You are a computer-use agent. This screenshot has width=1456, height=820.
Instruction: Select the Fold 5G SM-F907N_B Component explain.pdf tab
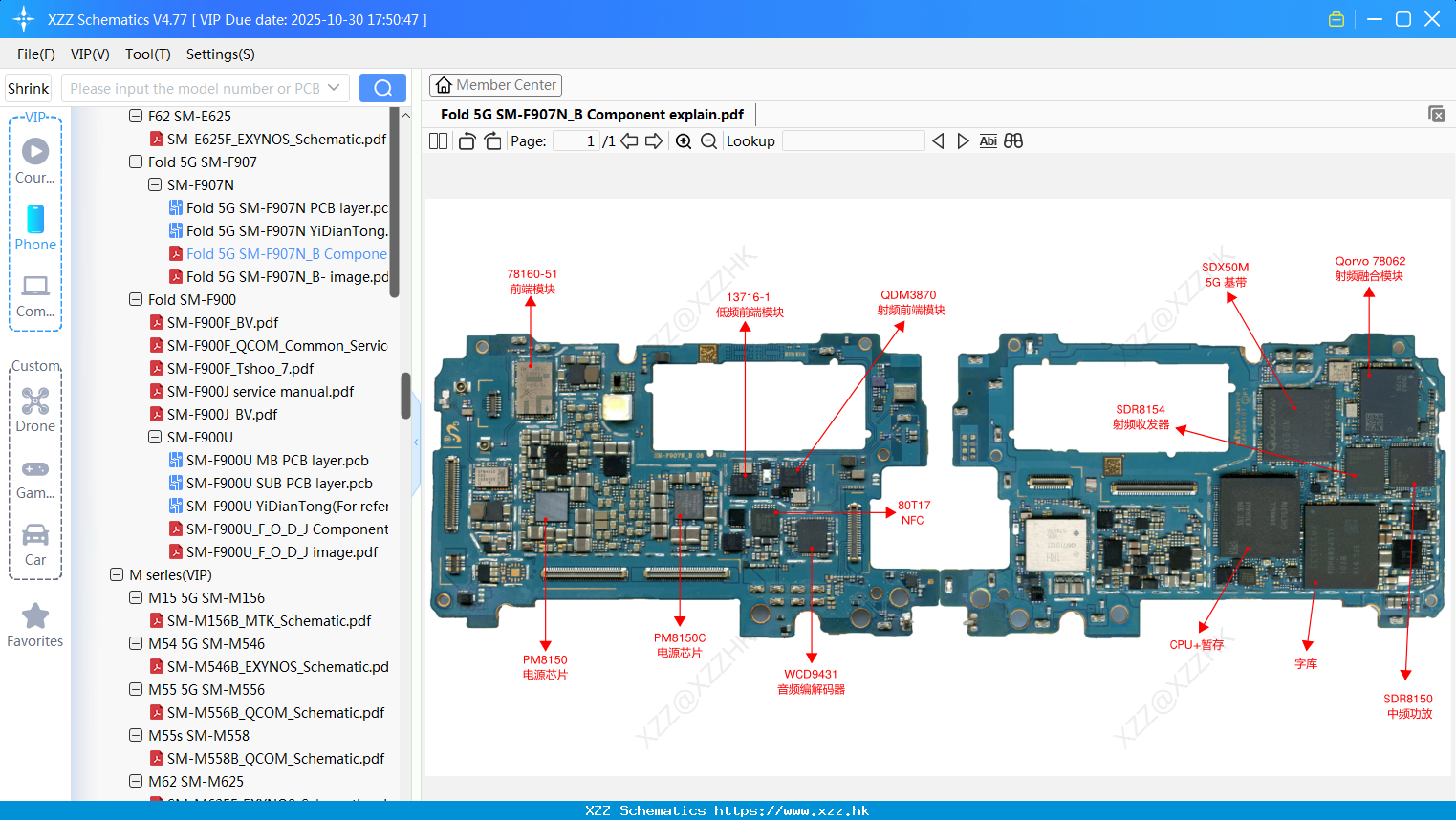pyautogui.click(x=592, y=115)
